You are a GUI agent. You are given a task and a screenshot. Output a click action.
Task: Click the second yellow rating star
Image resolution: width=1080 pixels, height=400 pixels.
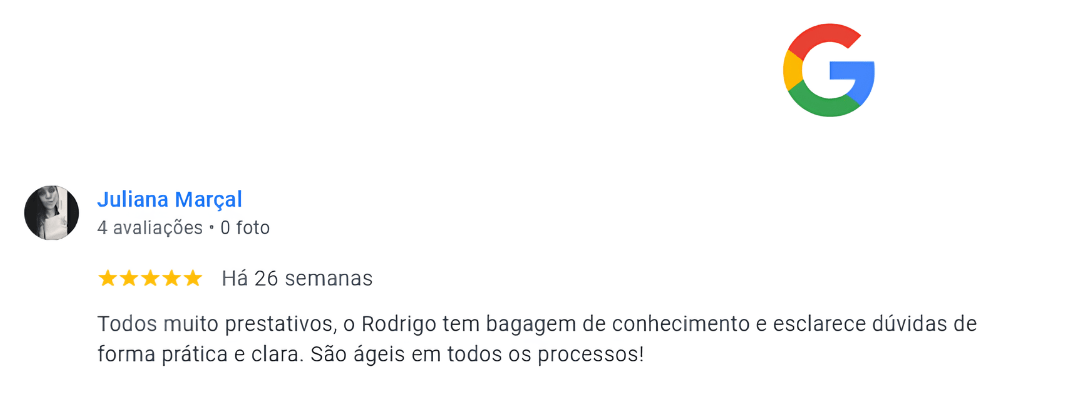click(129, 278)
